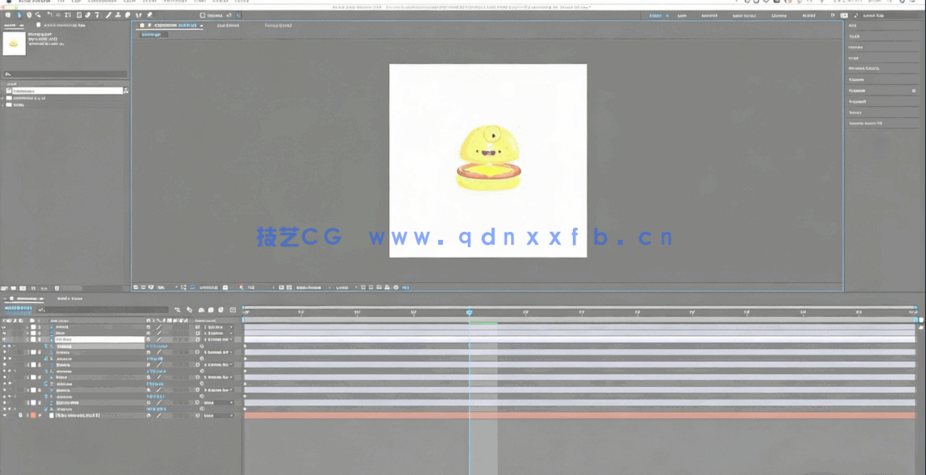Toggle visibility eye of first timeline layer
The width and height of the screenshot is (926, 475).
4,327
